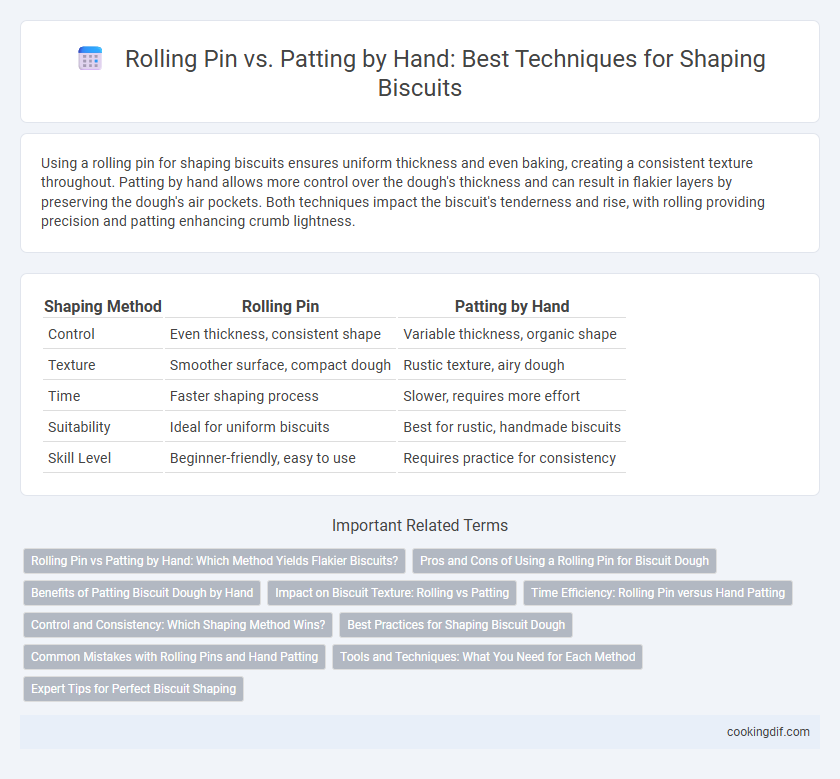Click the 'Texture' row label in table

pyautogui.click(x=72, y=365)
